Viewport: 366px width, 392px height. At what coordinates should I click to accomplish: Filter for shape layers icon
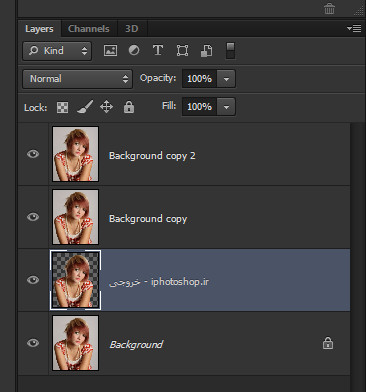(182, 51)
